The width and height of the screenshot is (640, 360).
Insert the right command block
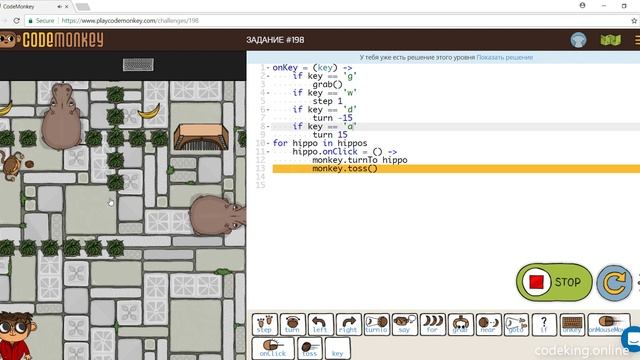point(348,324)
